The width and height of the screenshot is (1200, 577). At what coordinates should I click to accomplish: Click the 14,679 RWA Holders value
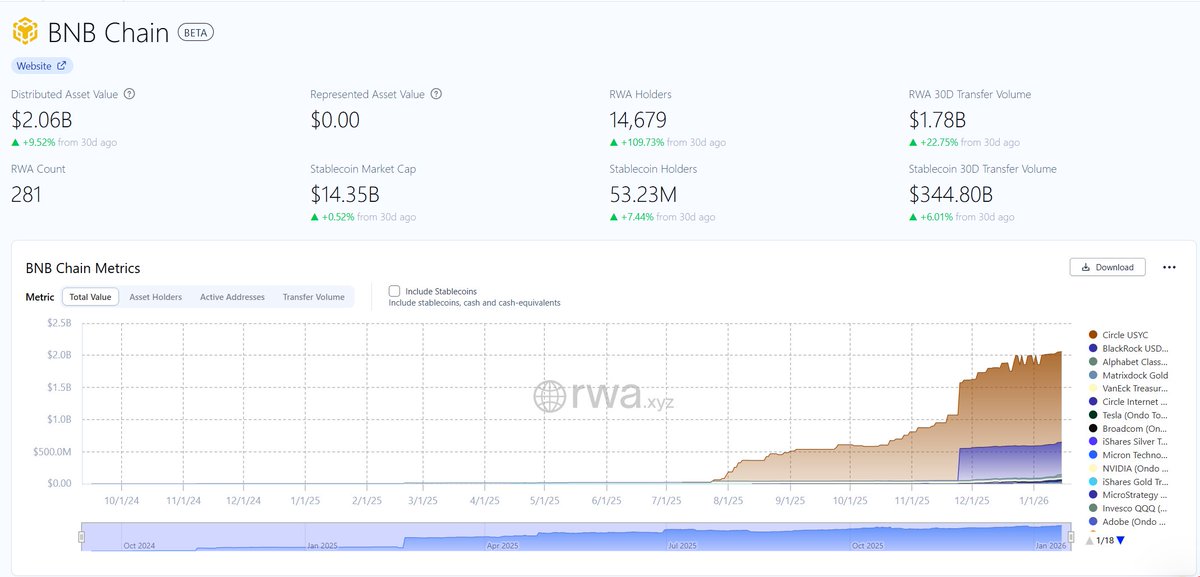pyautogui.click(x=638, y=120)
